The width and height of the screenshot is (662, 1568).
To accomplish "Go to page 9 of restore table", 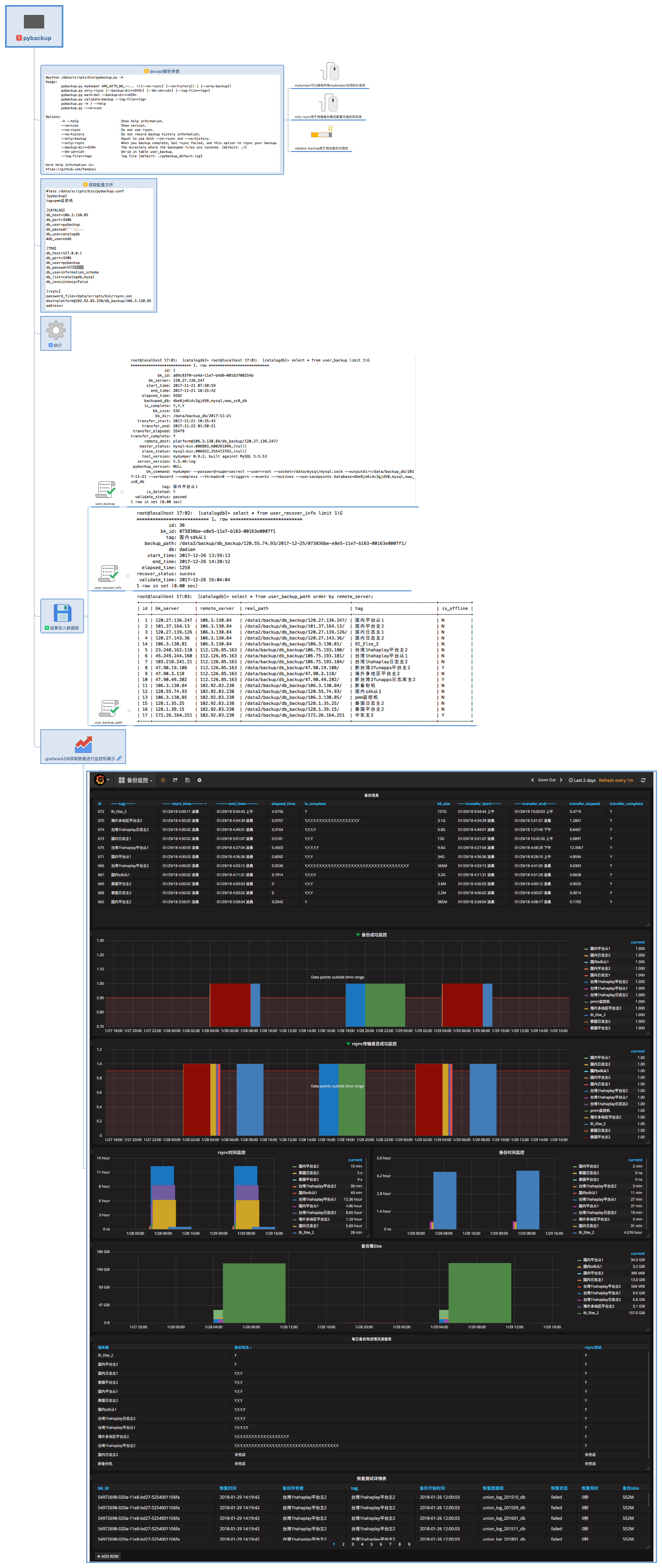I will point(409,1544).
